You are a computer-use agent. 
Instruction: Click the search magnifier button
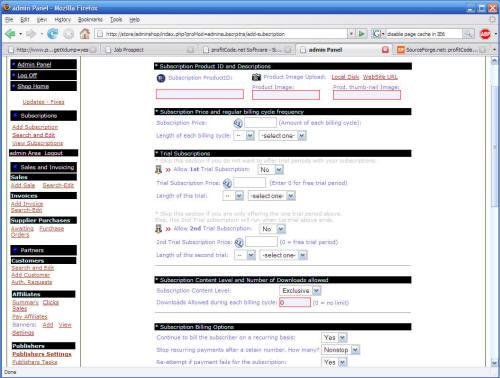tap(468, 34)
